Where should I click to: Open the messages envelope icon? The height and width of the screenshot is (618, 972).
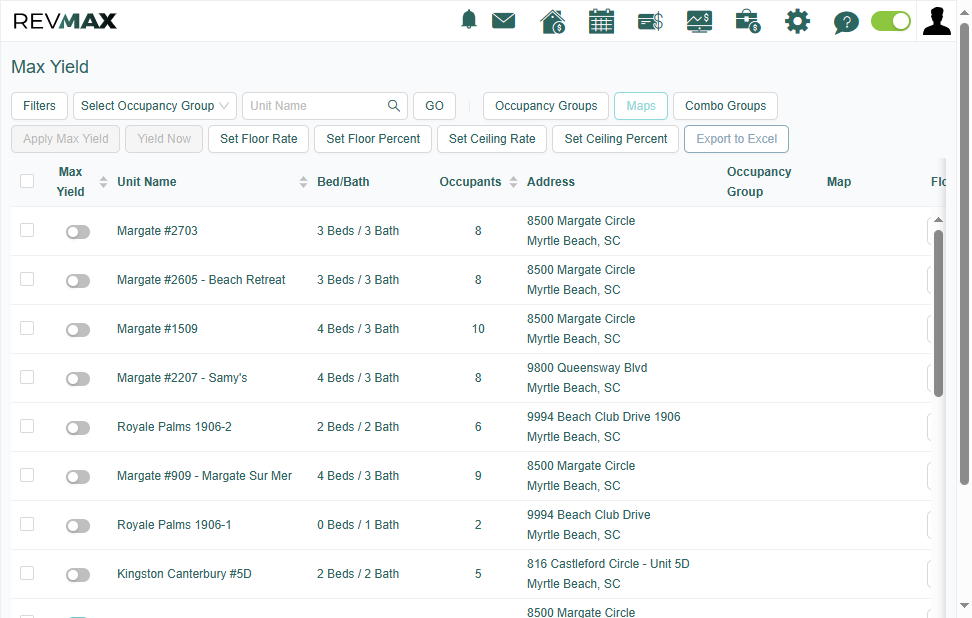click(503, 21)
